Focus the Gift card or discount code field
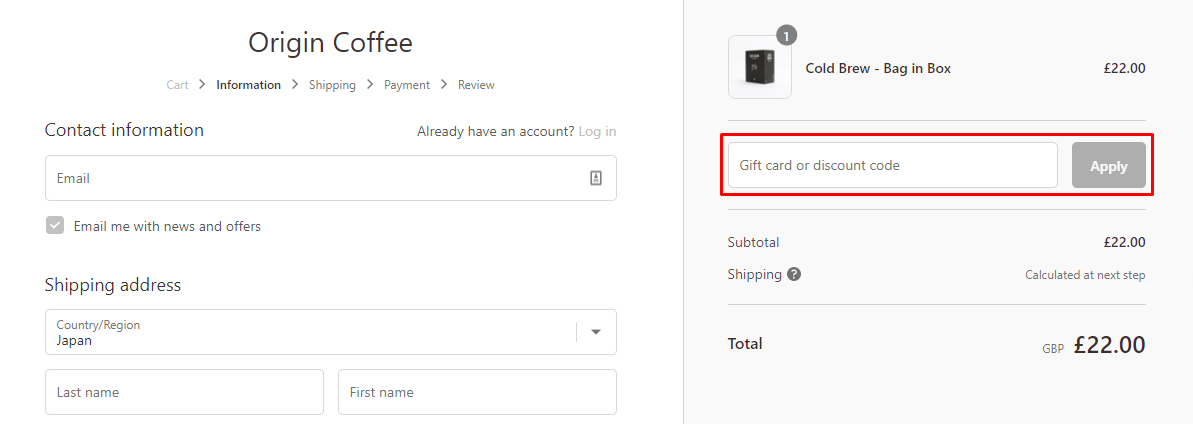 892,165
